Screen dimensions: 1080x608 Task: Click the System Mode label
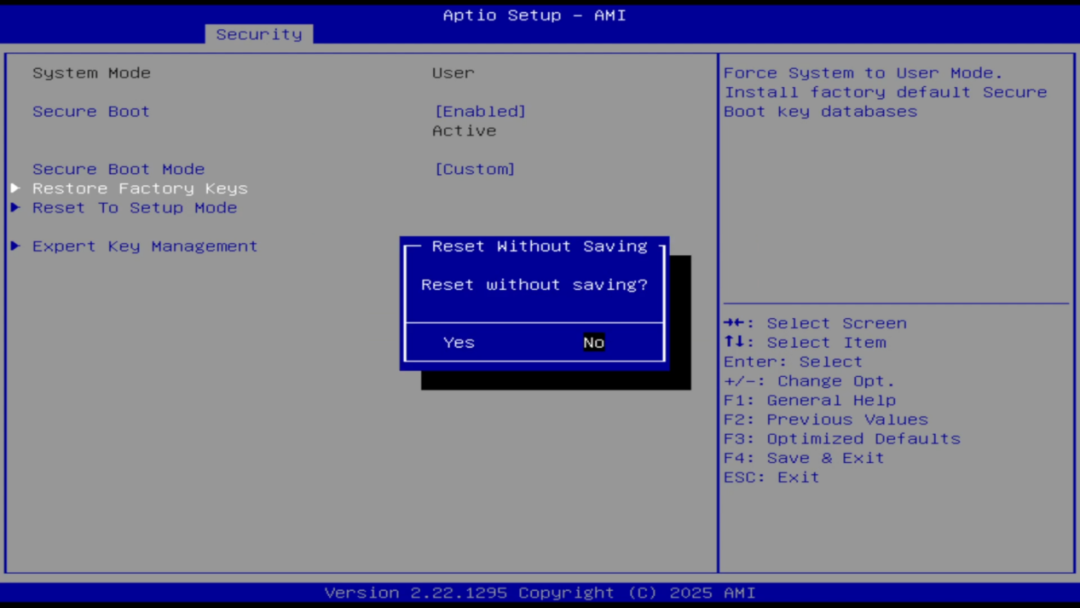pos(92,72)
